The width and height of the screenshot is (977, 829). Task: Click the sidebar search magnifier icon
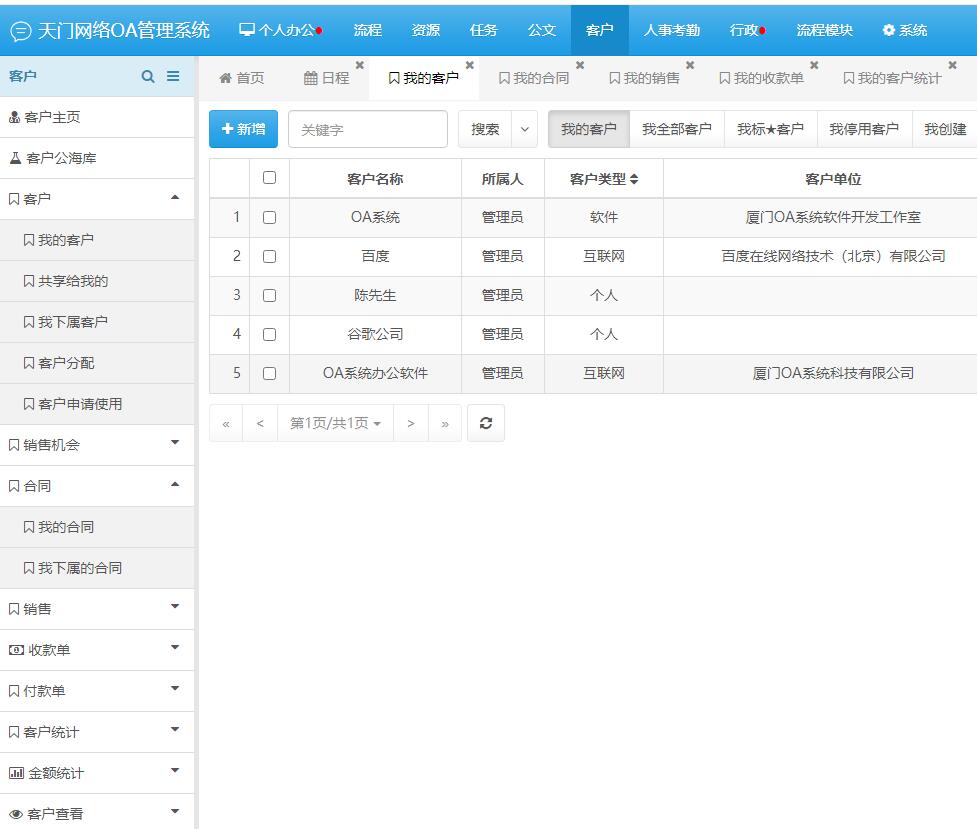[148, 76]
